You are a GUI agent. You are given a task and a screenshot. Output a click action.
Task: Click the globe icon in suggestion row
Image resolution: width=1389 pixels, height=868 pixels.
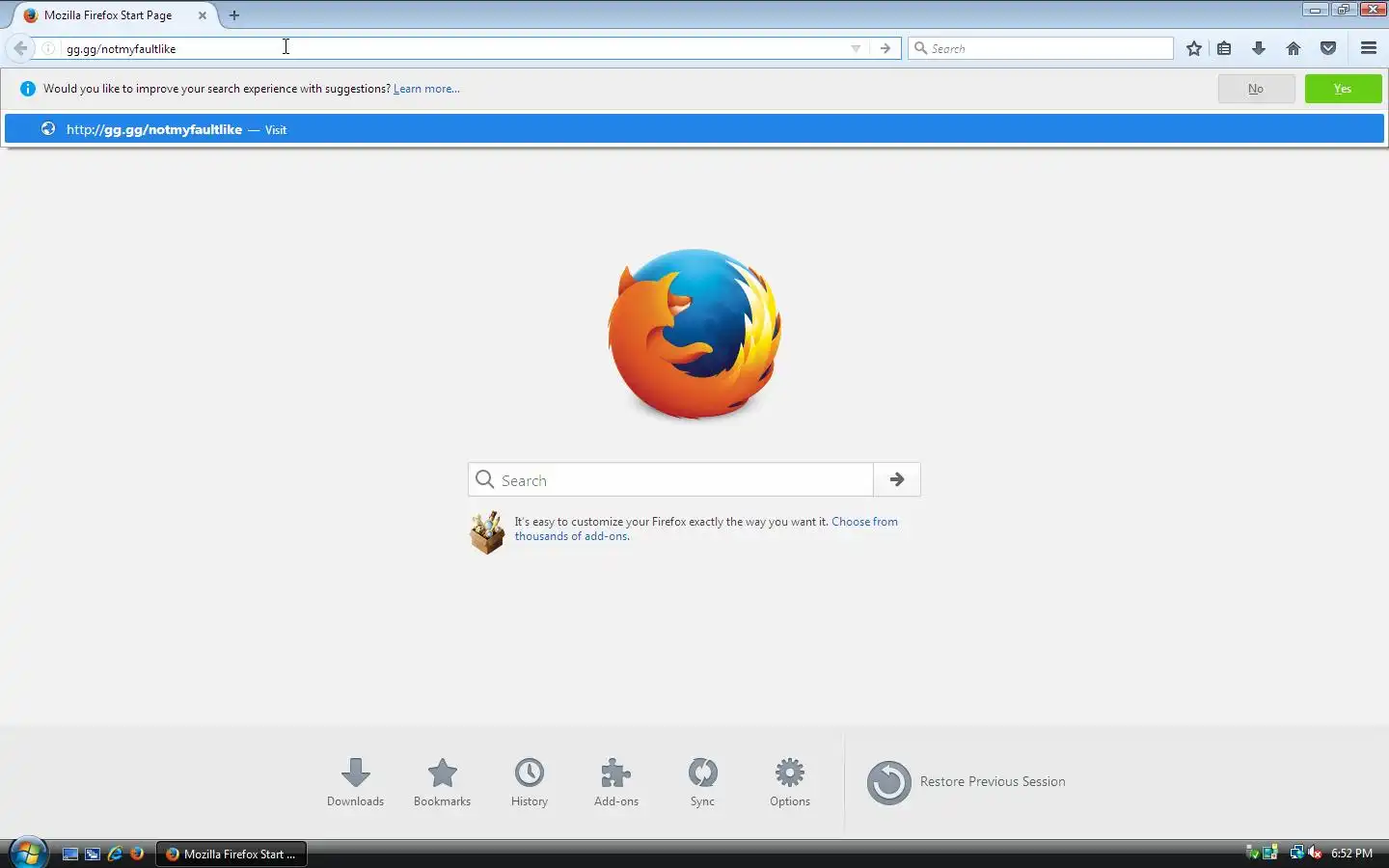(47, 129)
